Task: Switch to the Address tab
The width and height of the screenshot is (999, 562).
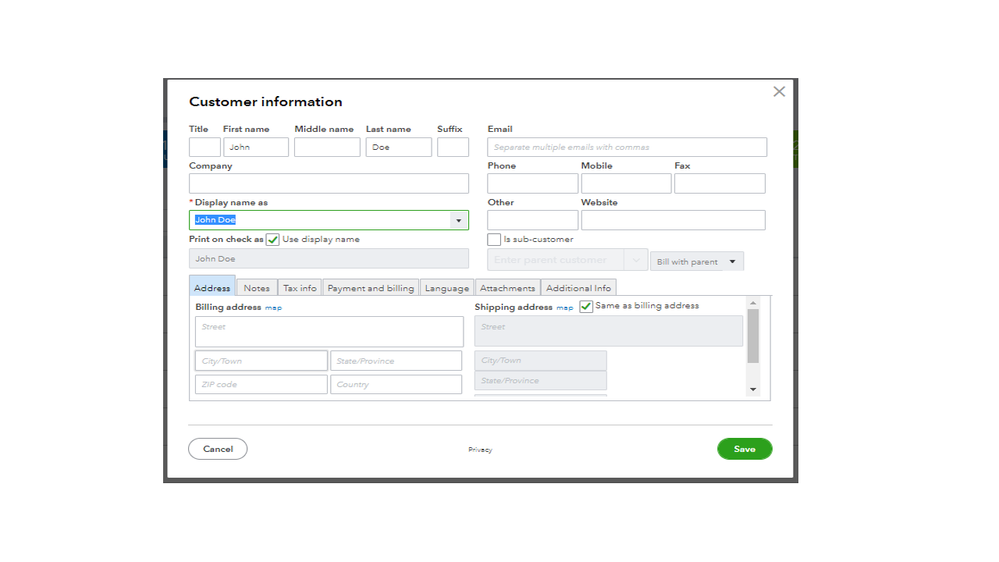Action: [x=212, y=287]
